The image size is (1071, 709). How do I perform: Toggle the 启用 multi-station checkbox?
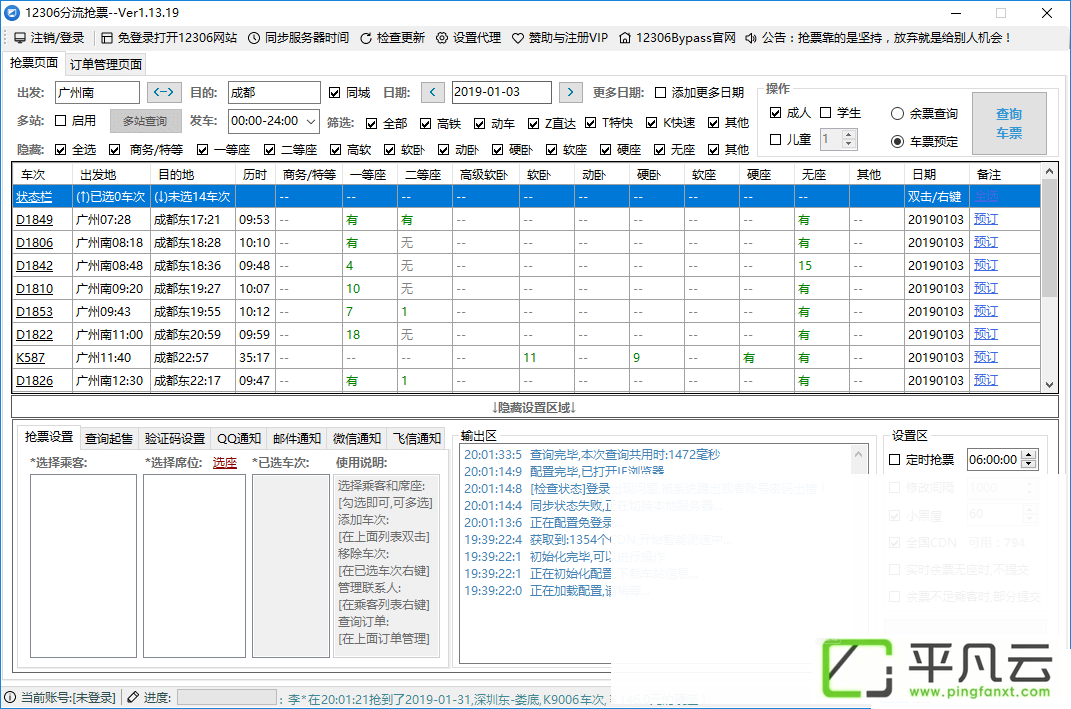(61, 121)
